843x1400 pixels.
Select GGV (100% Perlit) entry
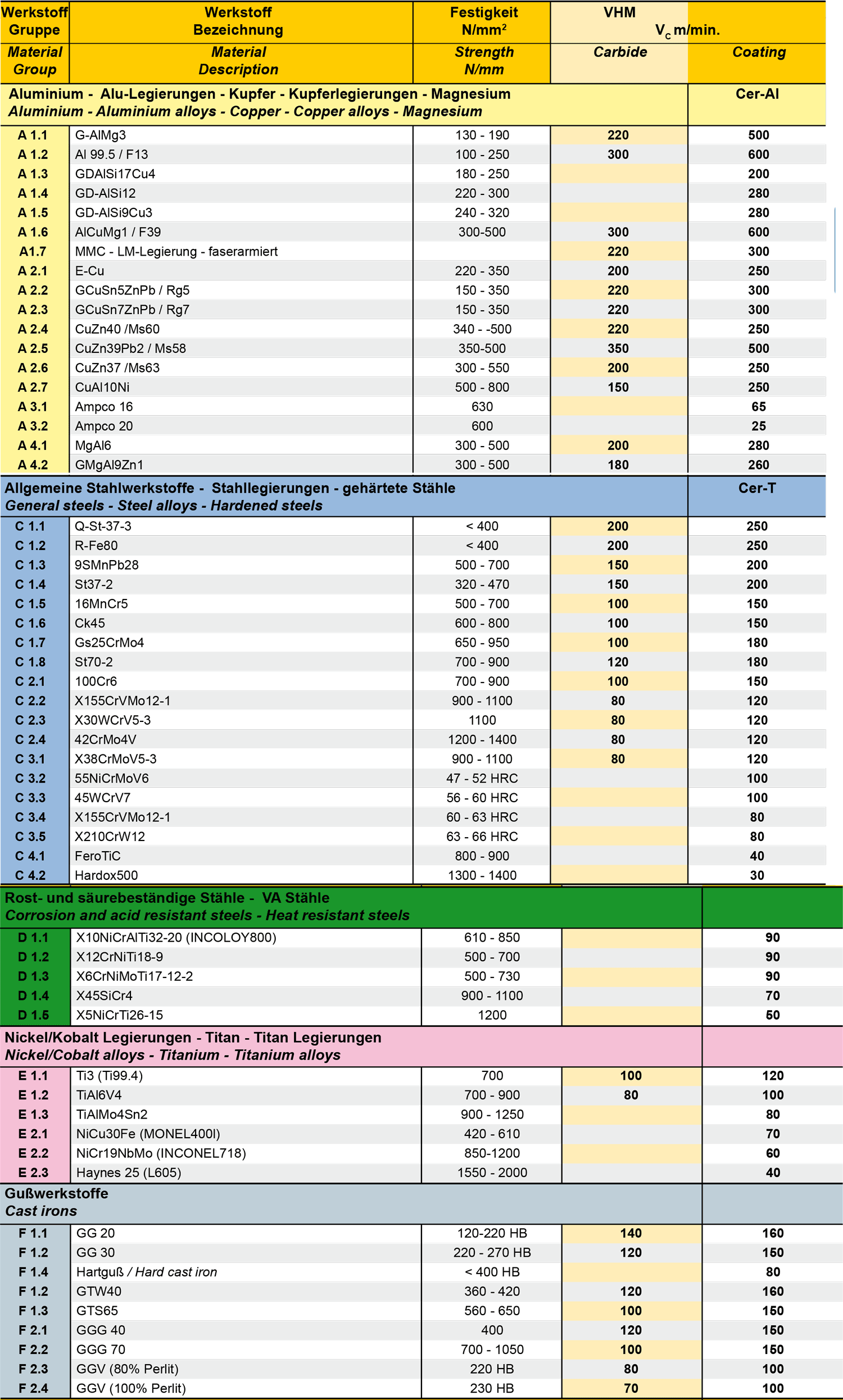coord(130,1388)
